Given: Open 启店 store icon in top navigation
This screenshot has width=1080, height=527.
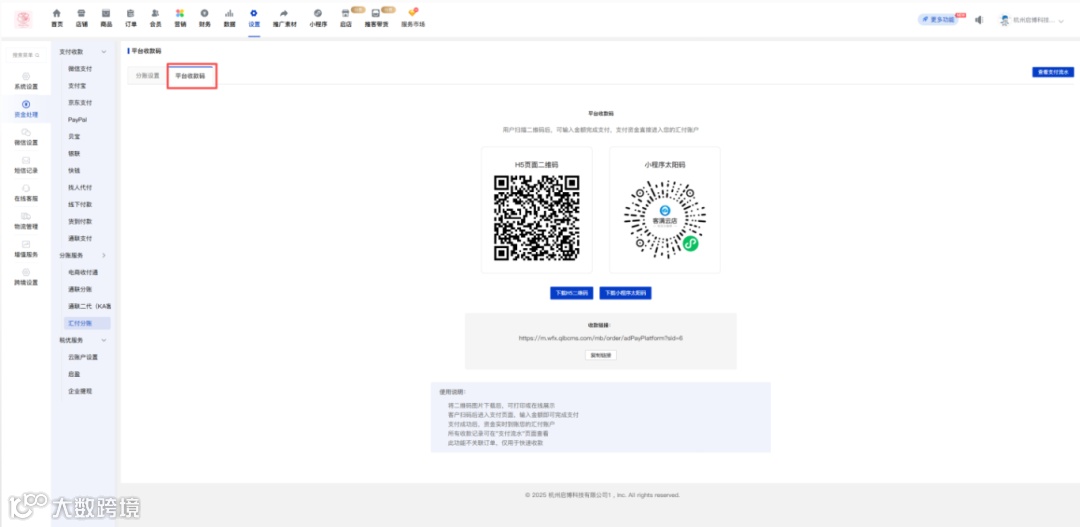Looking at the screenshot, I should pos(345,13).
